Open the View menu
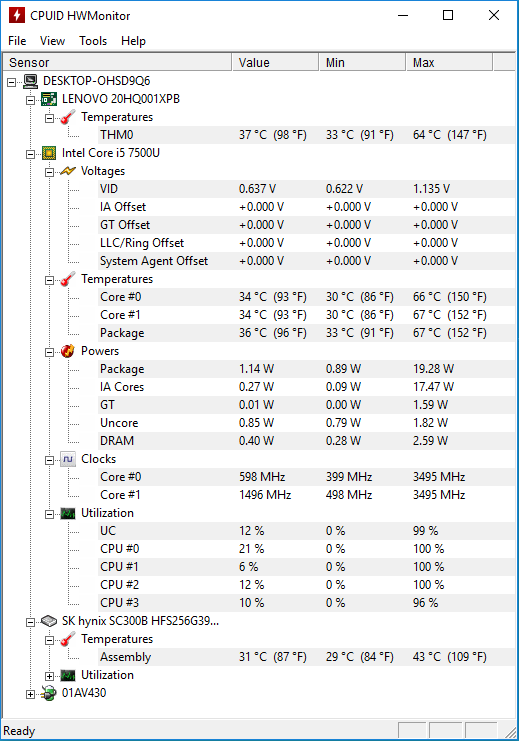This screenshot has height=741, width=519. click(52, 41)
